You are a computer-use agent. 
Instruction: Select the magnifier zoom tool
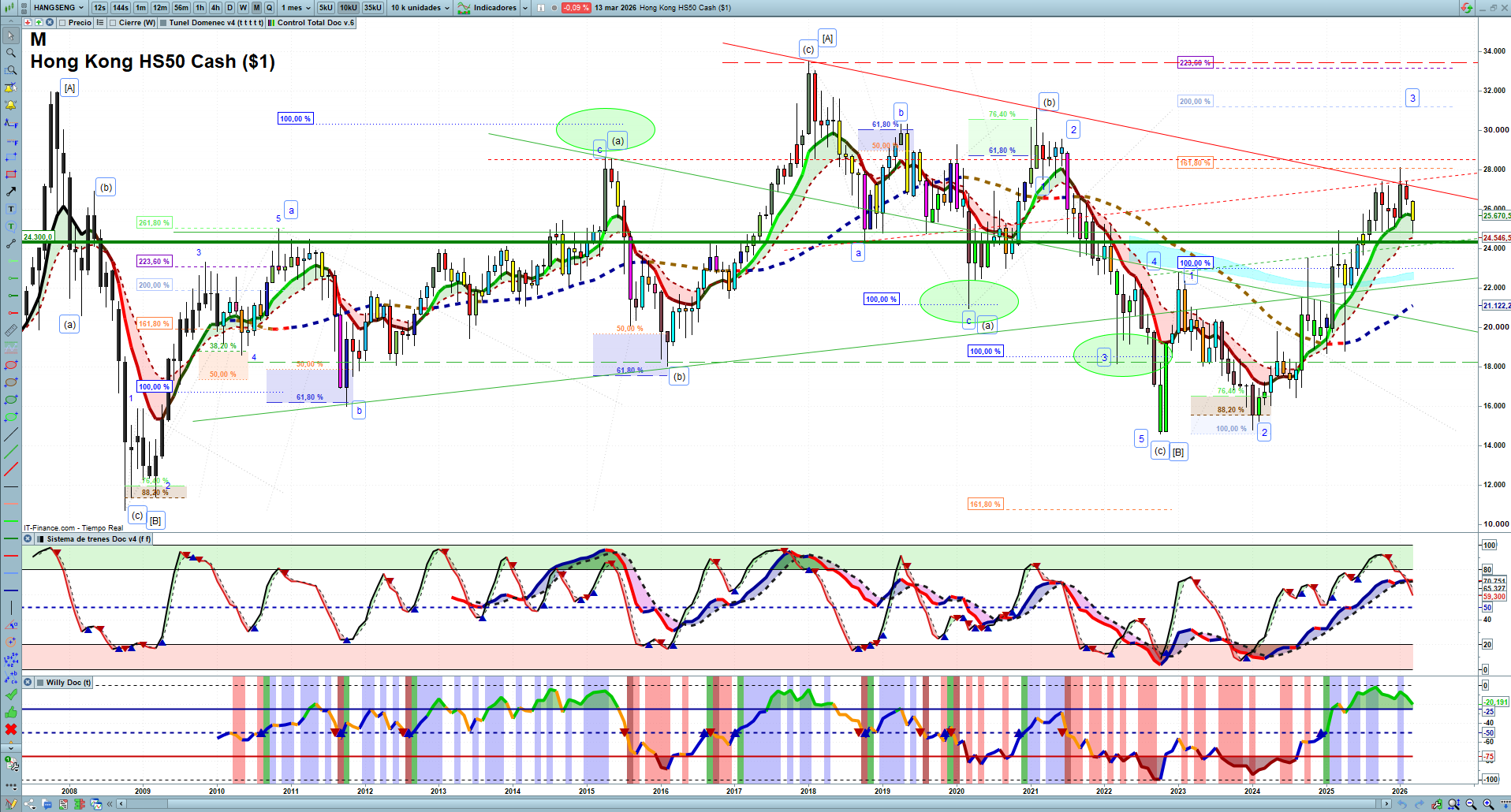(x=11, y=53)
